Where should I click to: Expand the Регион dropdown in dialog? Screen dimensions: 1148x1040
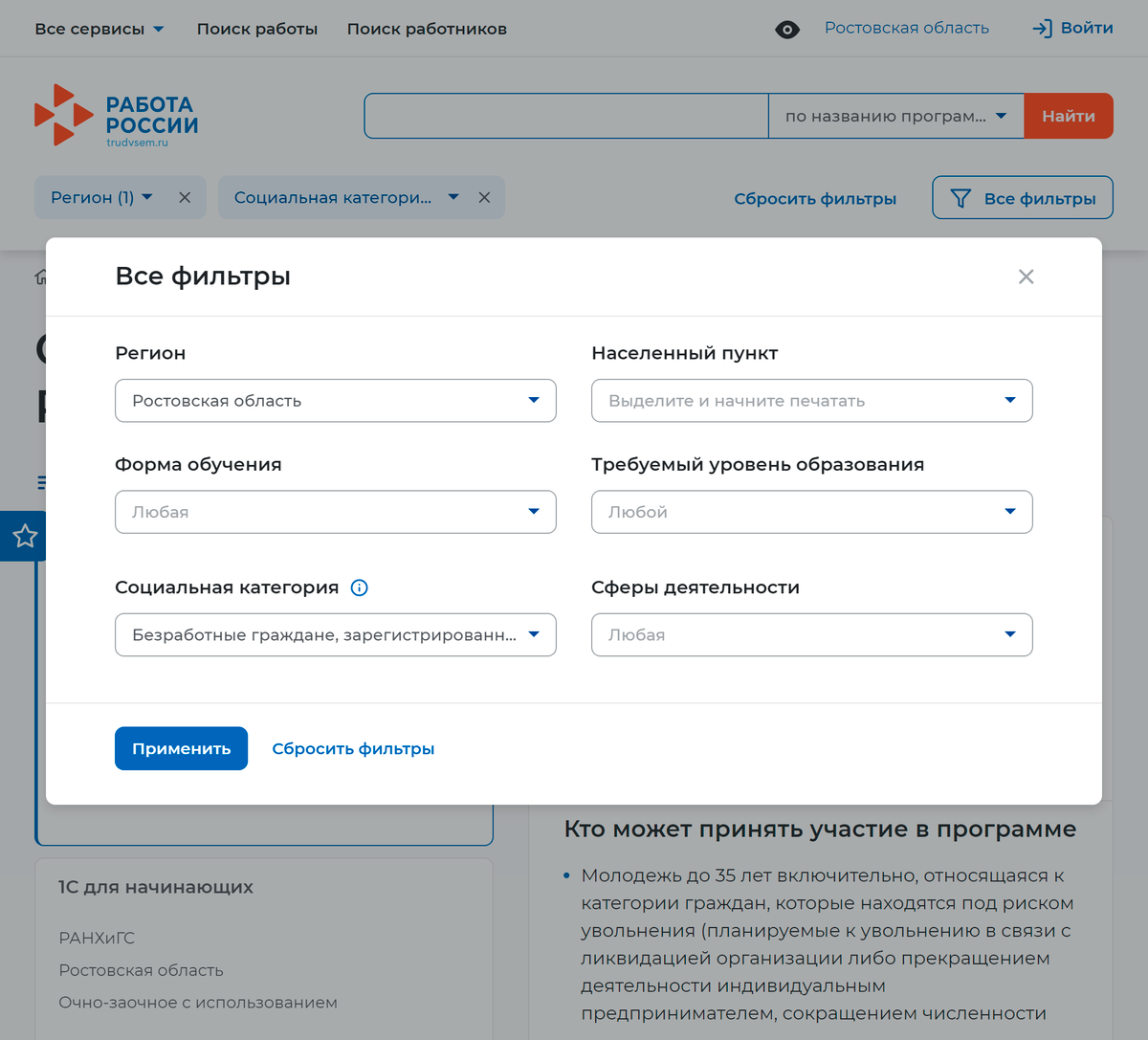pyautogui.click(x=335, y=401)
